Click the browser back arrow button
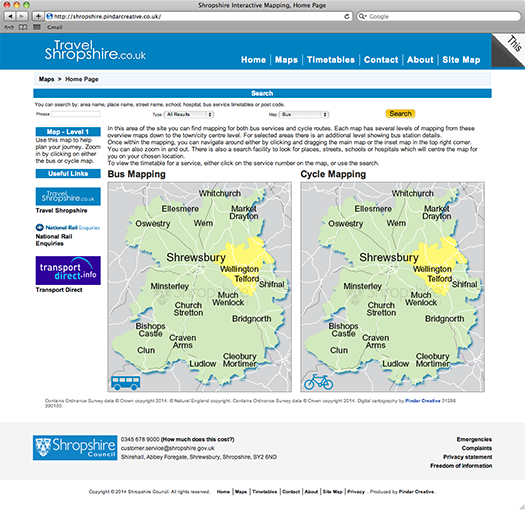This screenshot has width=525, height=510. point(10,16)
